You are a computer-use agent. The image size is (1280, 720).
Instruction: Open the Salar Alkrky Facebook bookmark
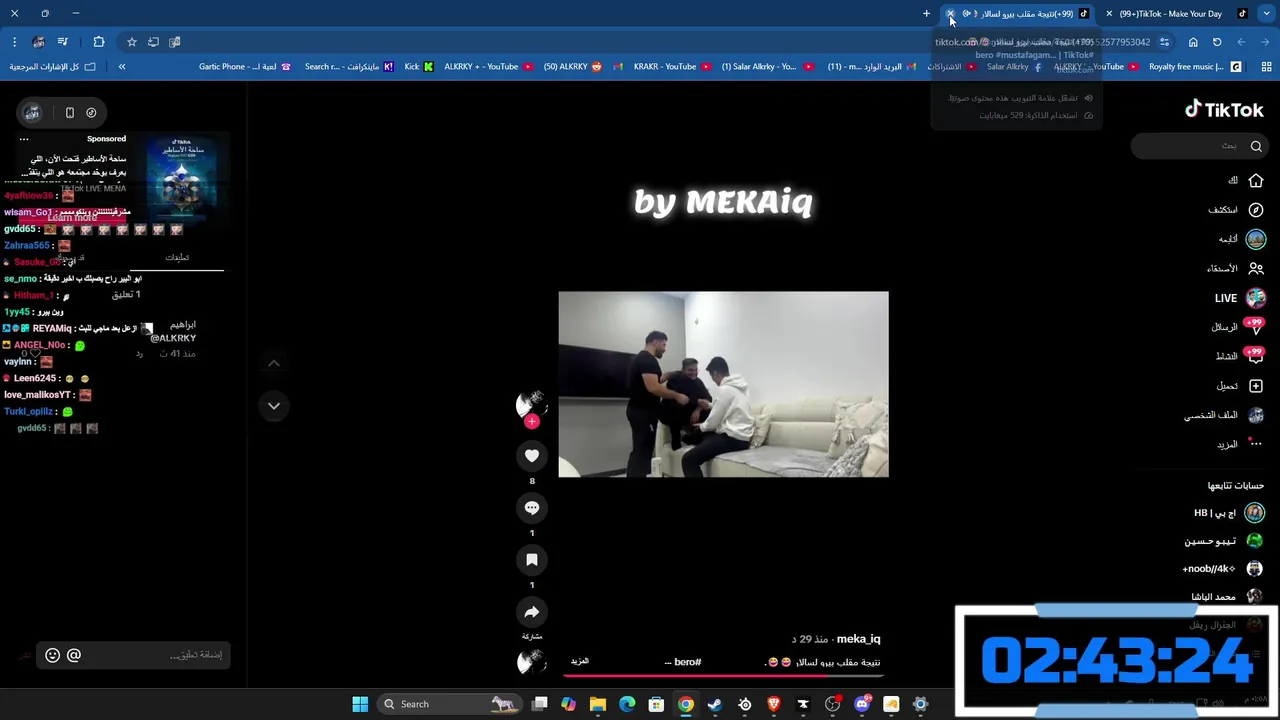pyautogui.click(x=1014, y=67)
